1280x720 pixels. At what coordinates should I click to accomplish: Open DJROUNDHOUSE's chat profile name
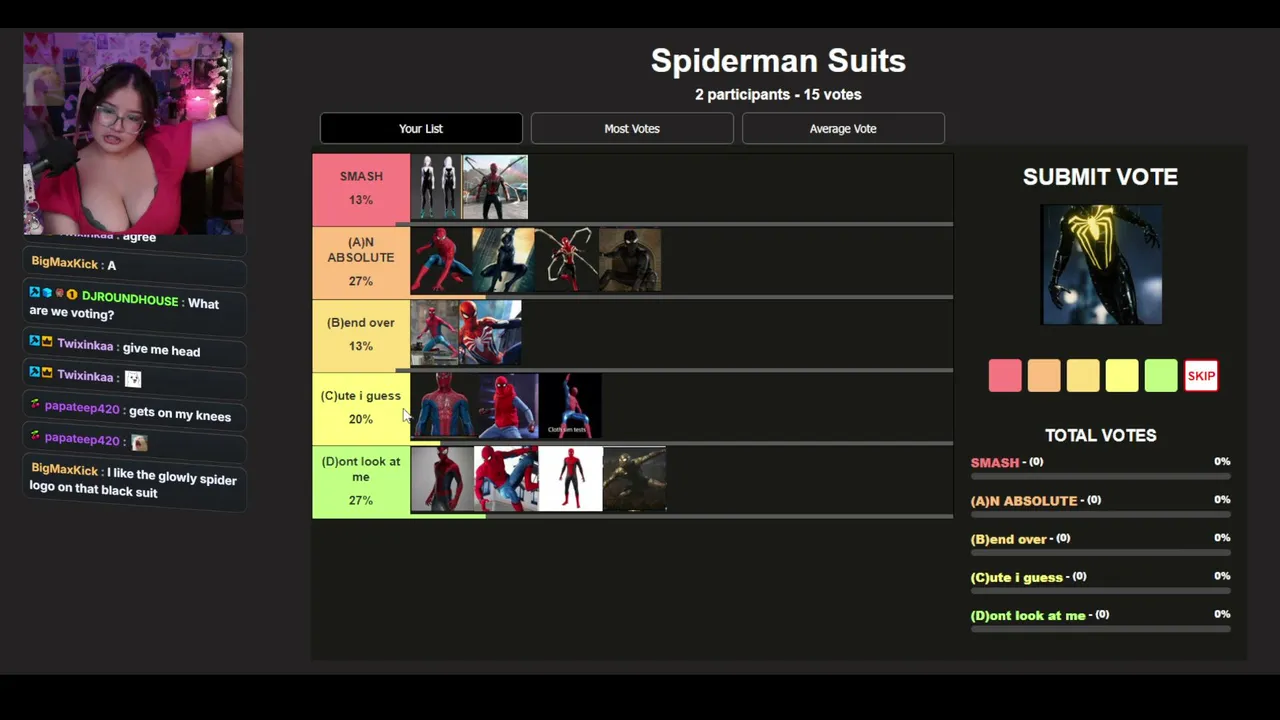(x=130, y=301)
